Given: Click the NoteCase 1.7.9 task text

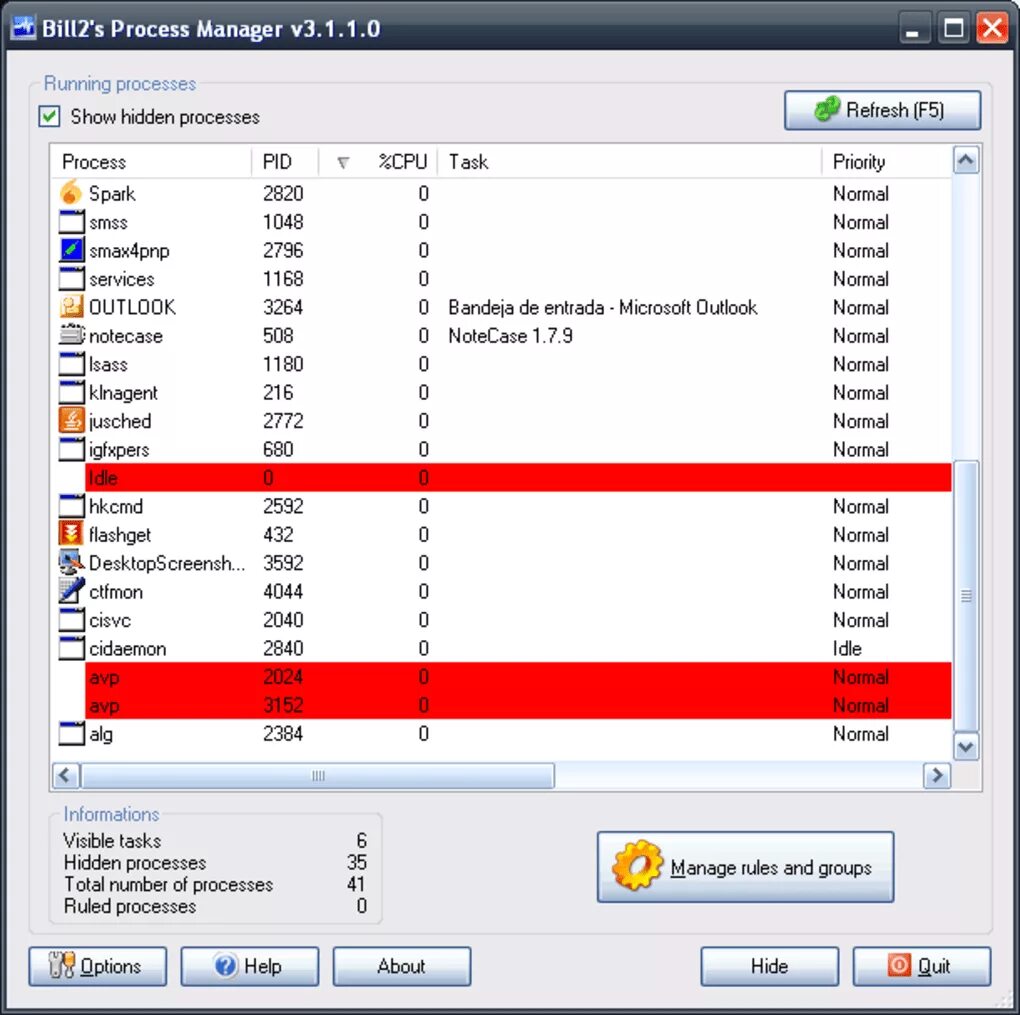Looking at the screenshot, I should [511, 336].
